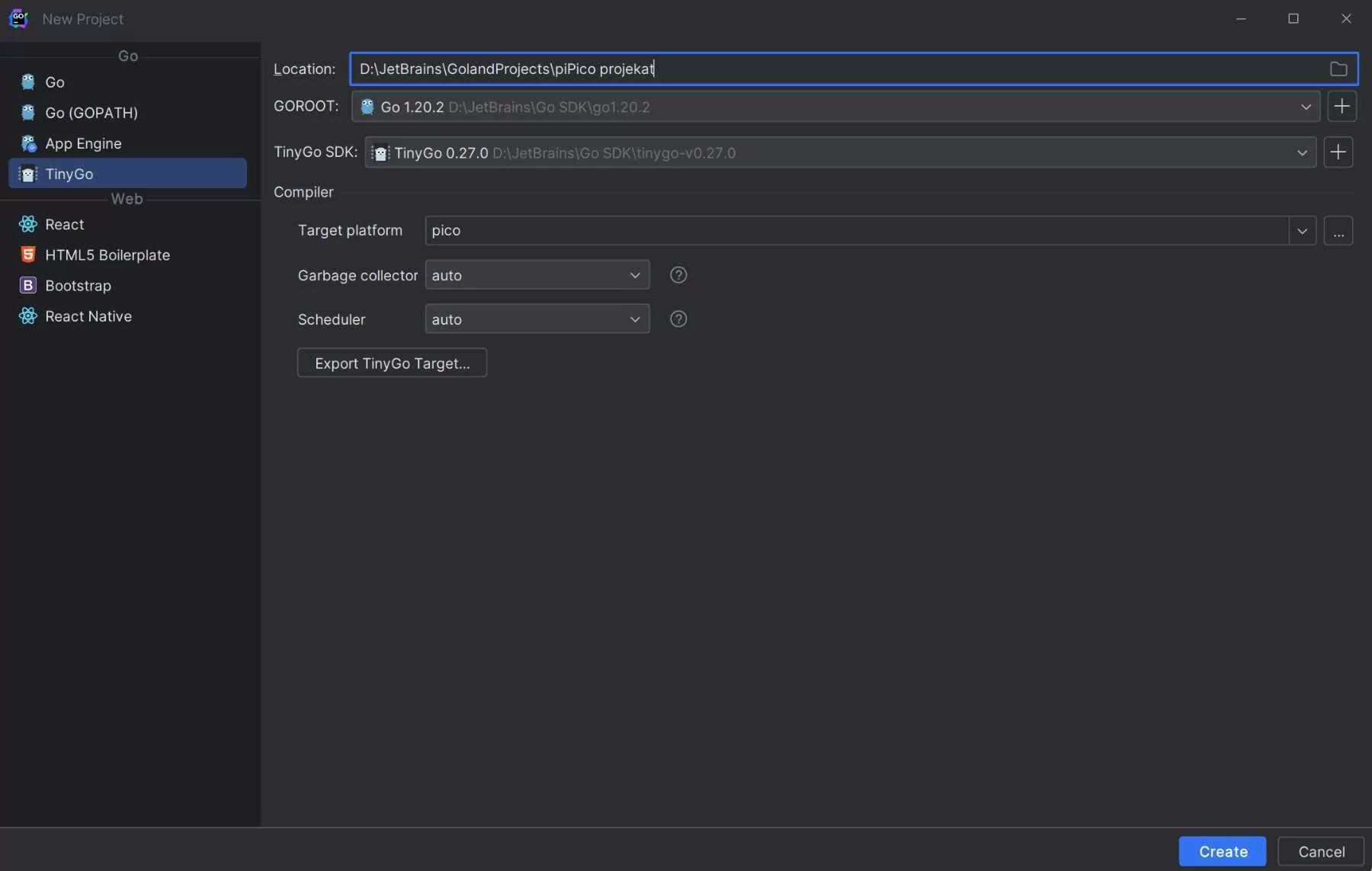Expand the GOROOT dropdown arrow
The image size is (1372, 871).
pos(1306,107)
